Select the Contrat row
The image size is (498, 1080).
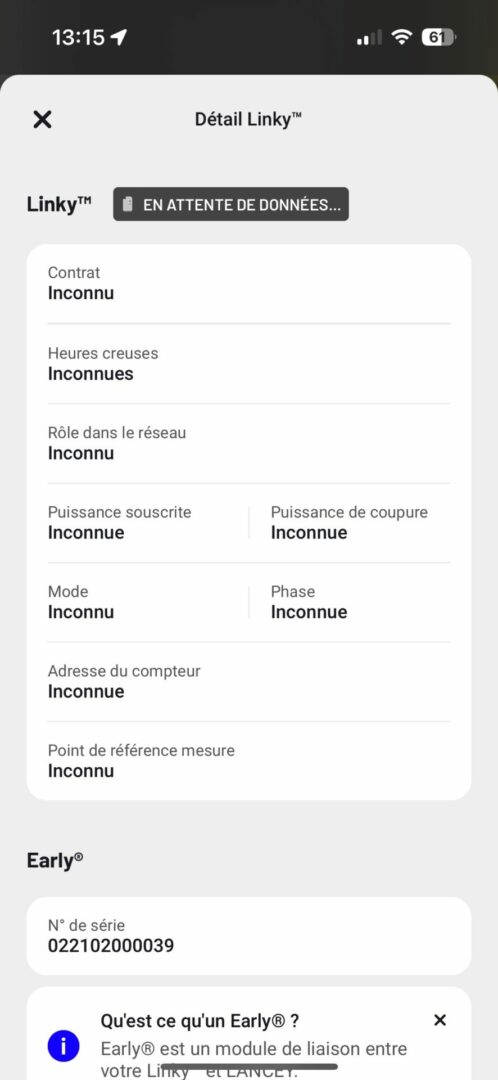(249, 284)
